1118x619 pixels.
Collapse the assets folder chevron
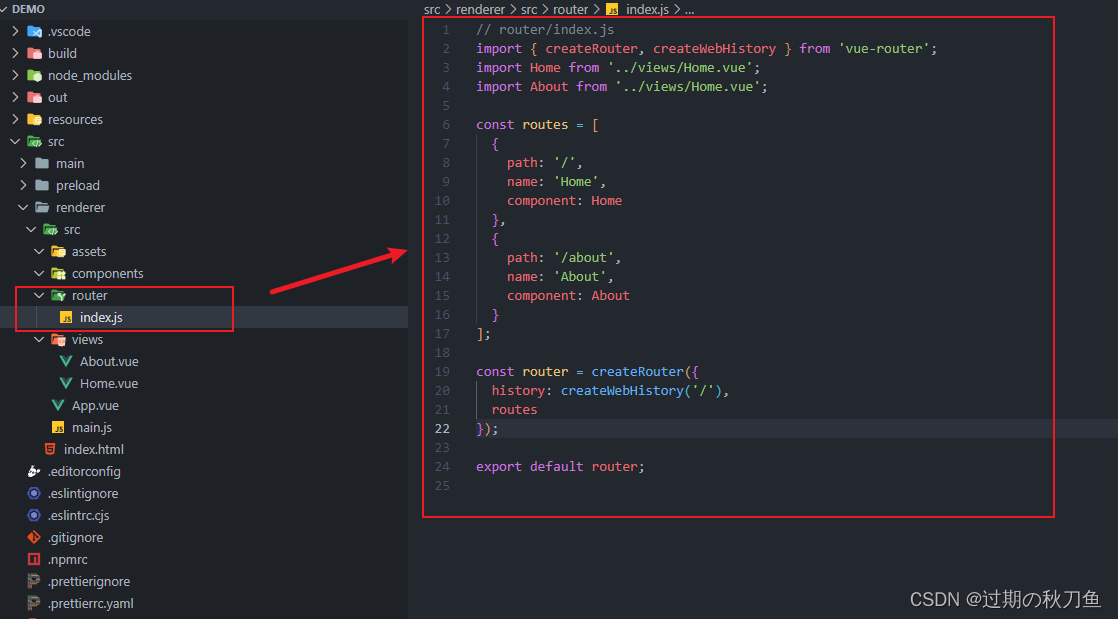coord(39,252)
